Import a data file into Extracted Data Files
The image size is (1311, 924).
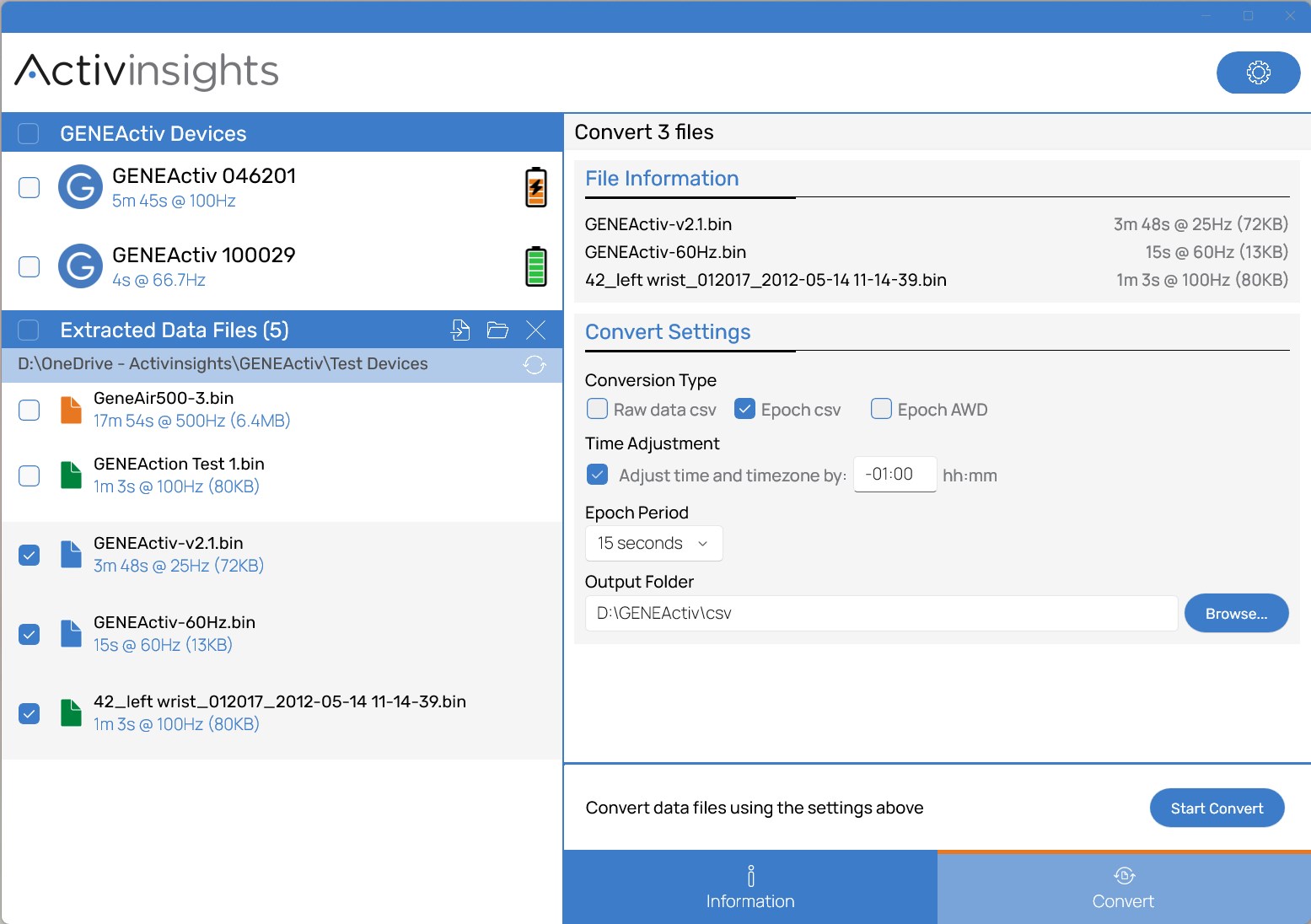(460, 330)
